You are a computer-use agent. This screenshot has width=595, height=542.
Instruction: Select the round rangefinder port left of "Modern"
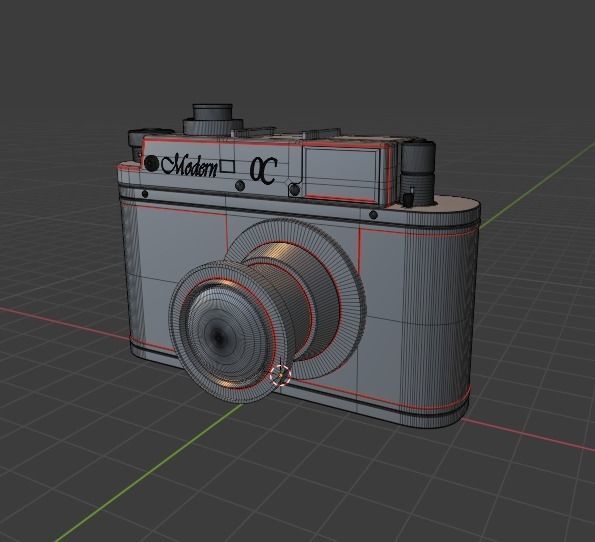coord(151,163)
